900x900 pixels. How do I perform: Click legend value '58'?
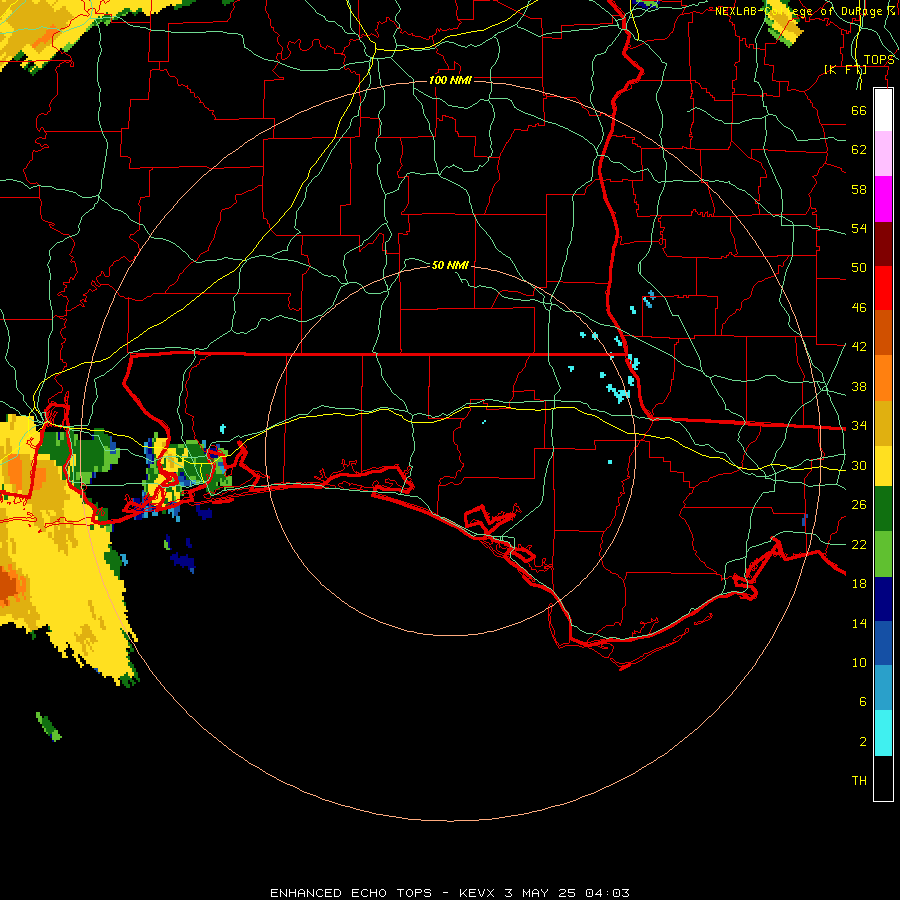pyautogui.click(x=859, y=189)
